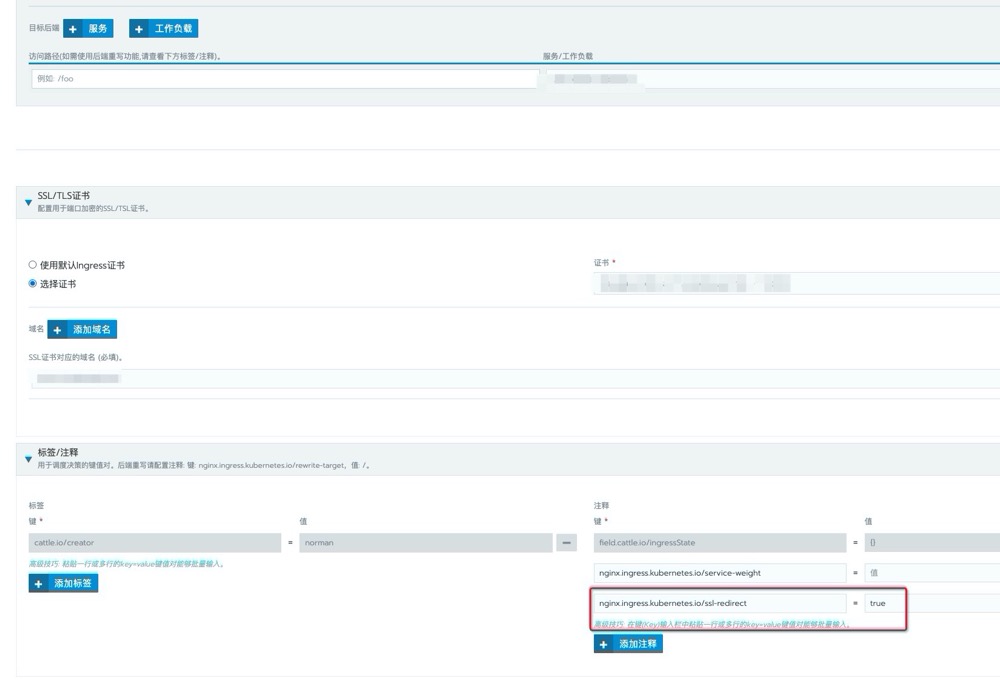Click the SSL certificate domain name field
1000x683 pixels.
click(x=500, y=379)
